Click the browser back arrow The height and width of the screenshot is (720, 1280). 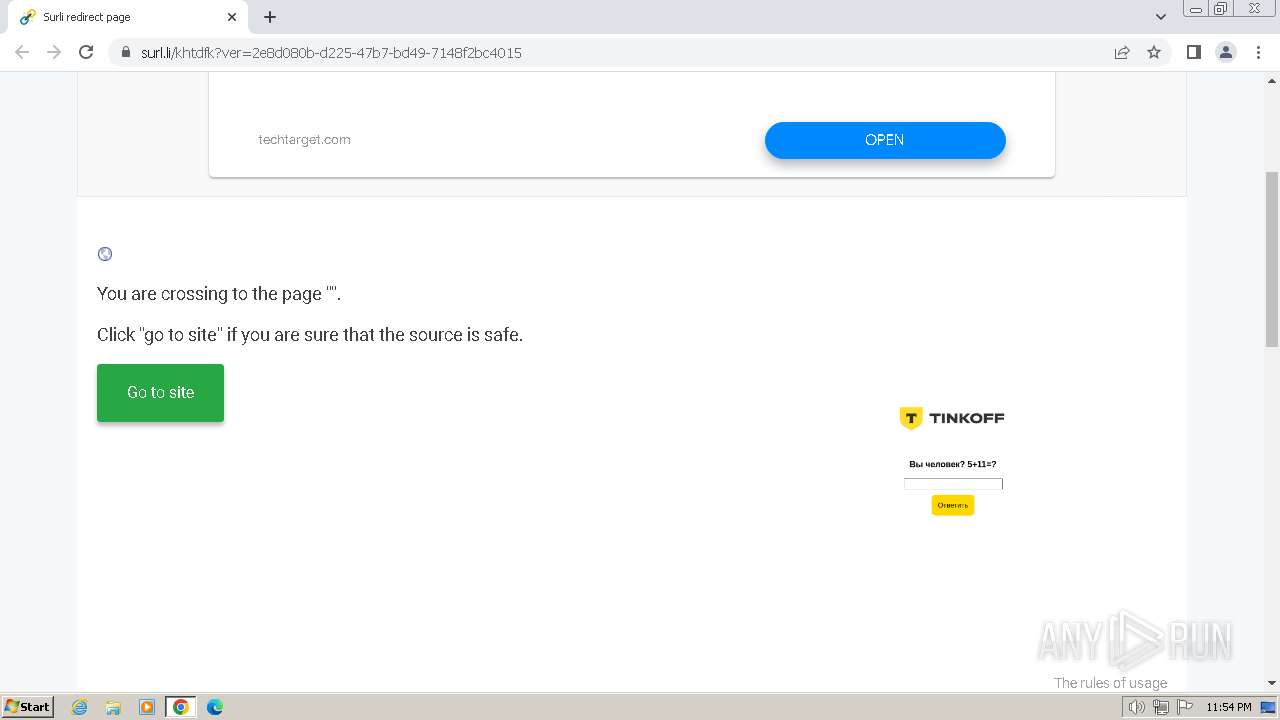[x=22, y=52]
